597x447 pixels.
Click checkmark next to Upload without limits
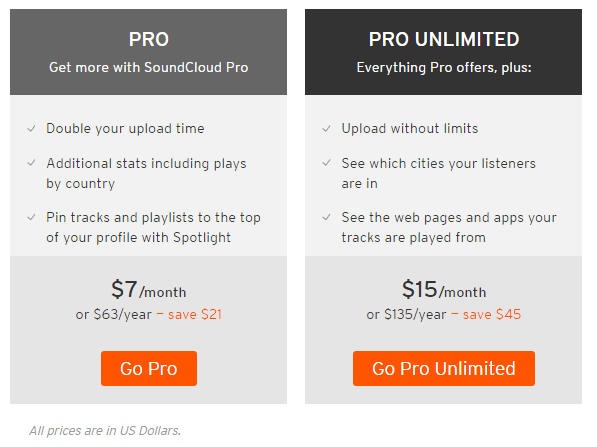coord(327,129)
